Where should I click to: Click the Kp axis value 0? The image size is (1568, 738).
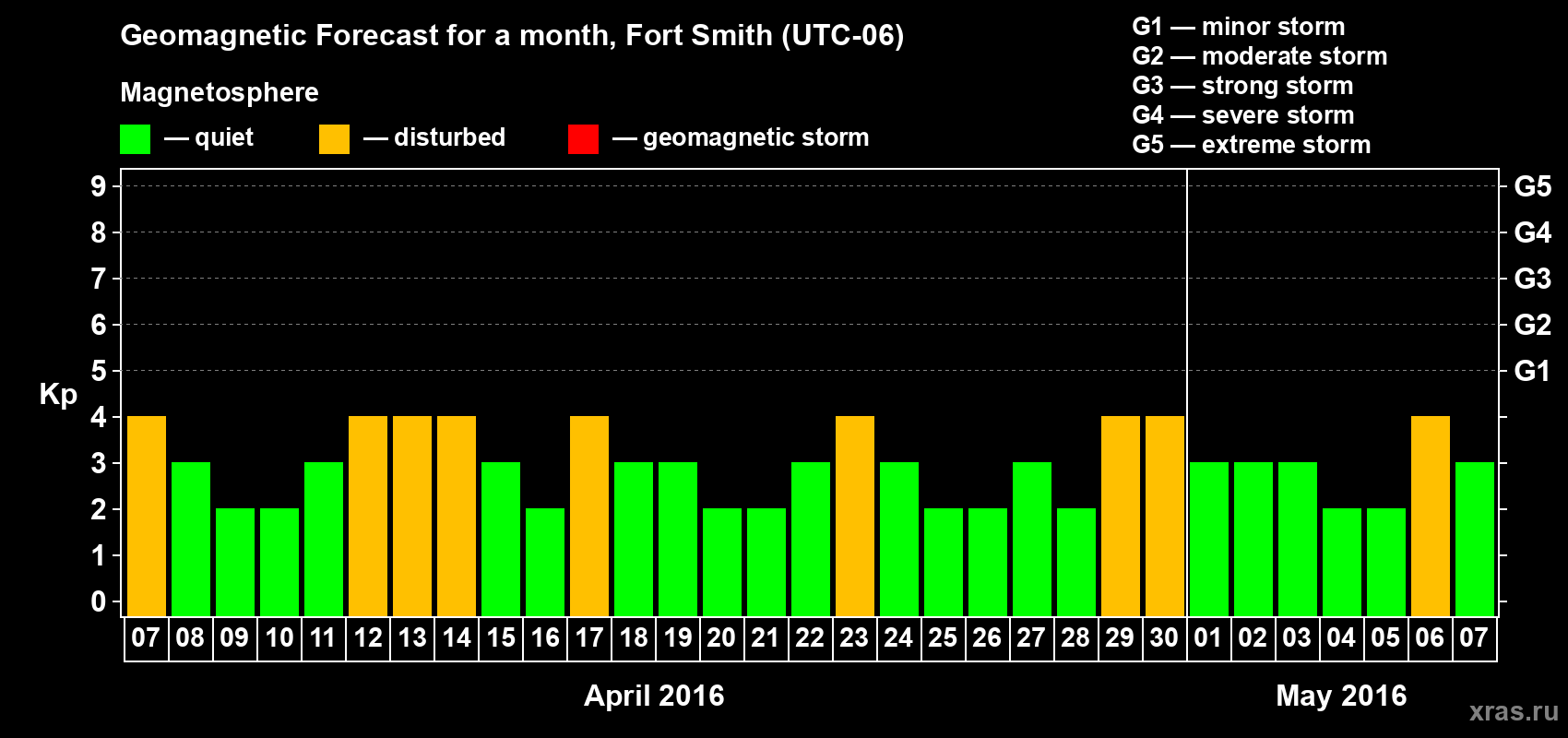coord(99,601)
